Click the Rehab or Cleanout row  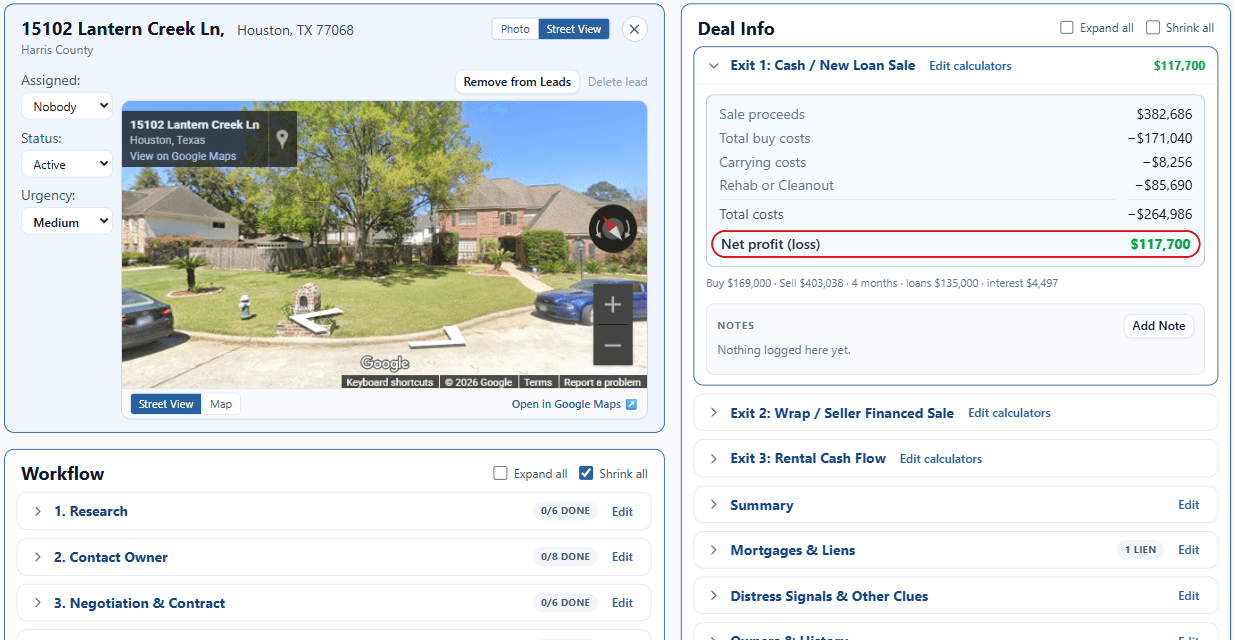(955, 185)
